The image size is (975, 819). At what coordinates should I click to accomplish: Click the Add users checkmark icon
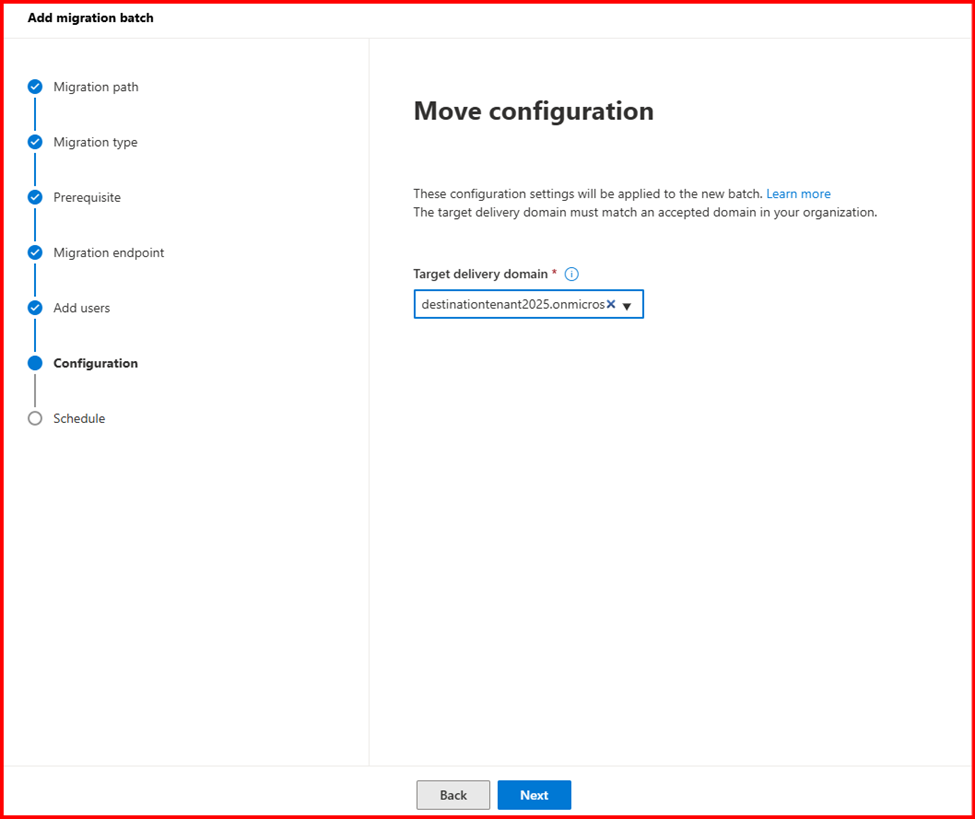[x=35, y=308]
